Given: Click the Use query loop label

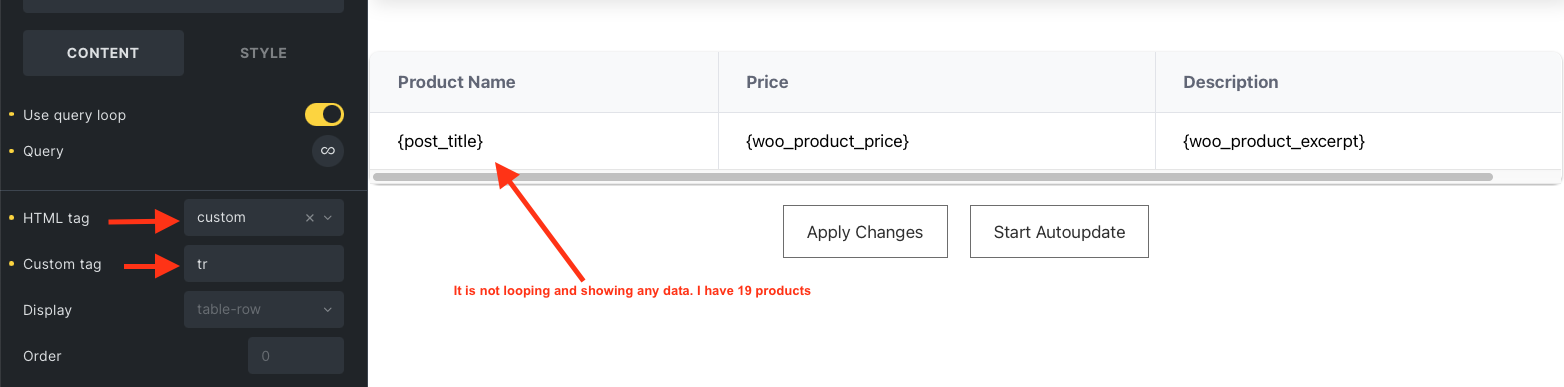Looking at the screenshot, I should click(x=74, y=115).
